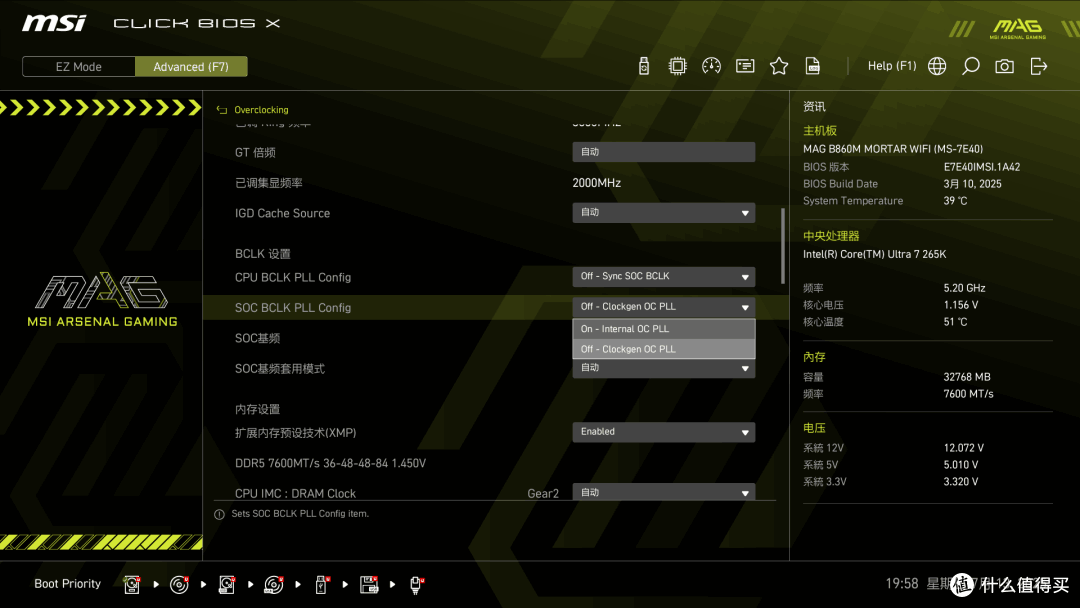Click MAG B860M MORTAR WIFI motherboard name
The image size is (1080, 608).
[893, 149]
